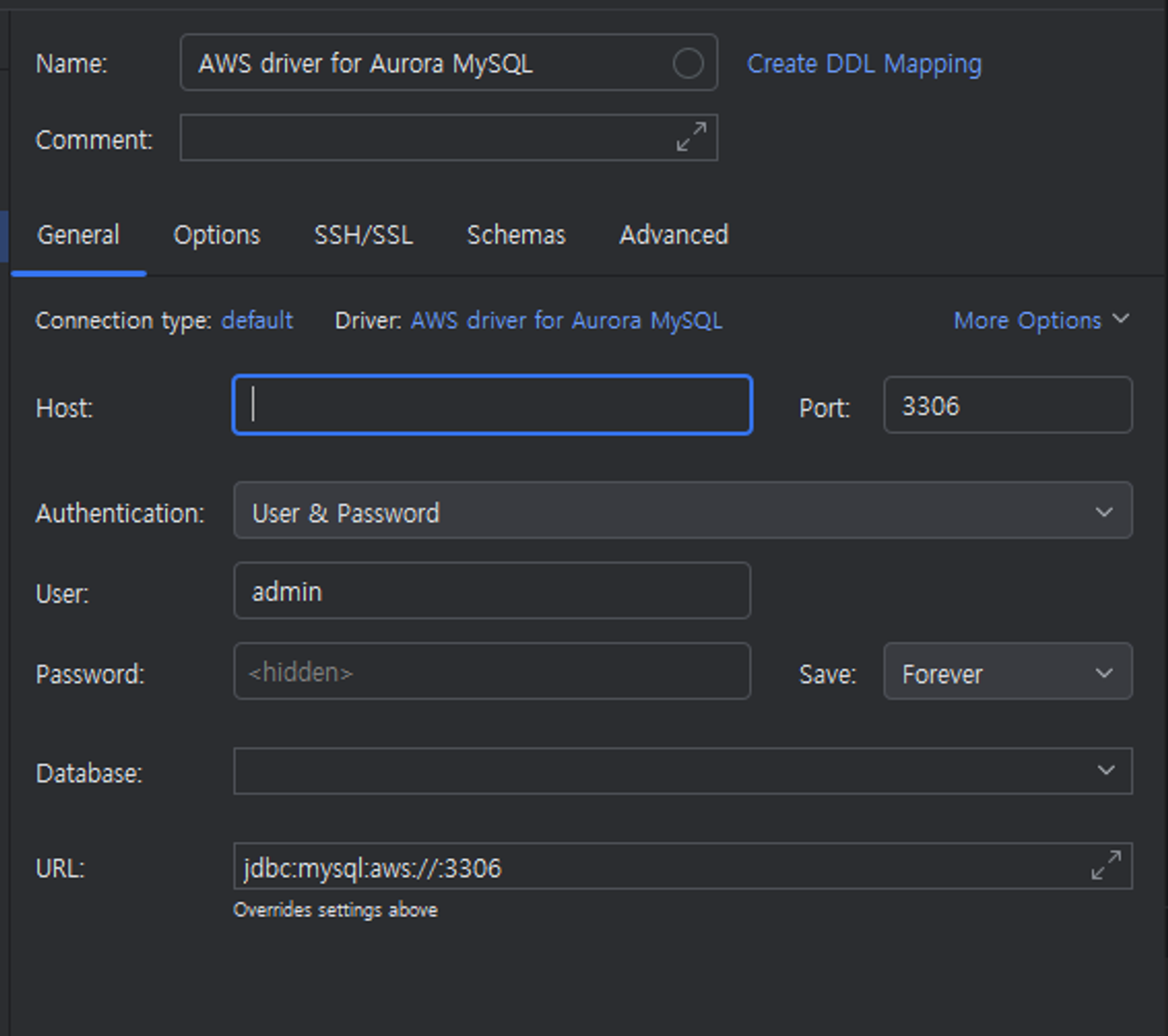Open the Schemas tab

point(516,235)
